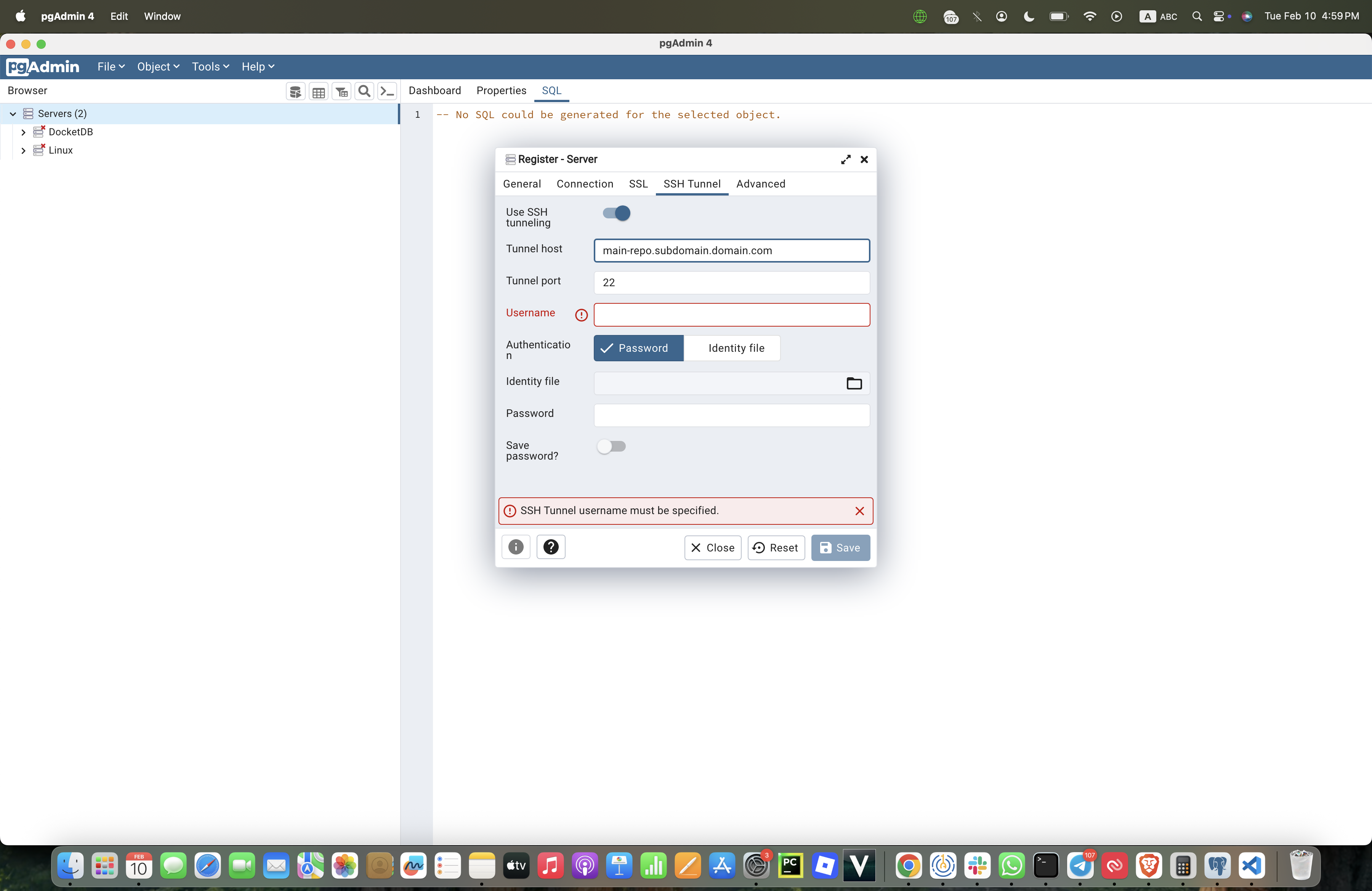Click the Filtered Rows toolbar icon
The width and height of the screenshot is (1372, 891).
(341, 91)
